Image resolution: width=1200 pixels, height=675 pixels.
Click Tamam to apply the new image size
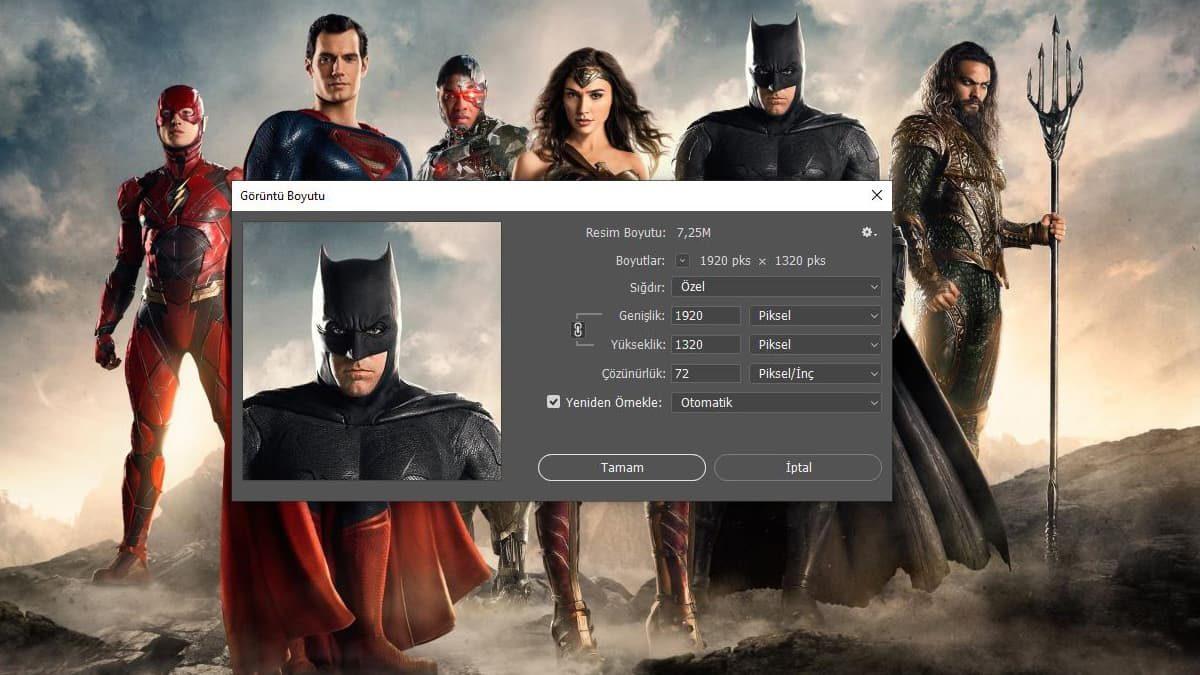[x=621, y=467]
